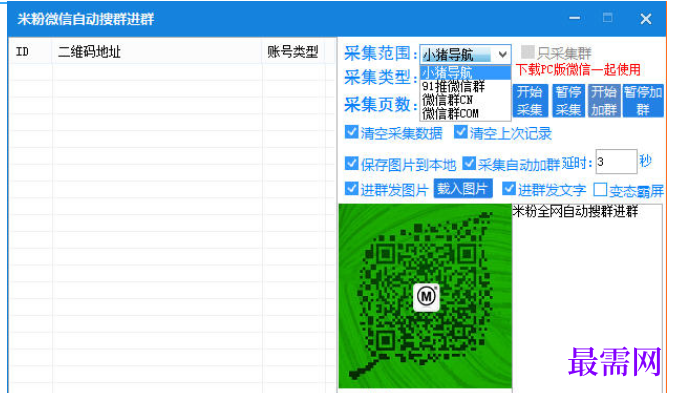The height and width of the screenshot is (393, 680).
Task: Toggle 清空上次记录 checkbox
Action: (460, 132)
